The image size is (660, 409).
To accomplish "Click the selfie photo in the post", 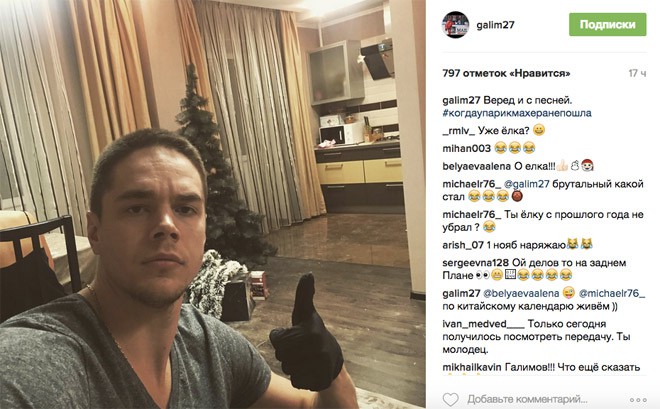I will click(213, 204).
